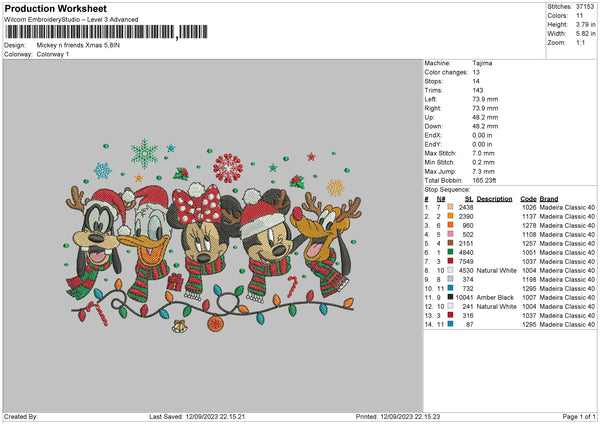Image resolution: width=600 pixels, height=424 pixels.
Task: Click the 'Brand' column header
Action: [549, 199]
